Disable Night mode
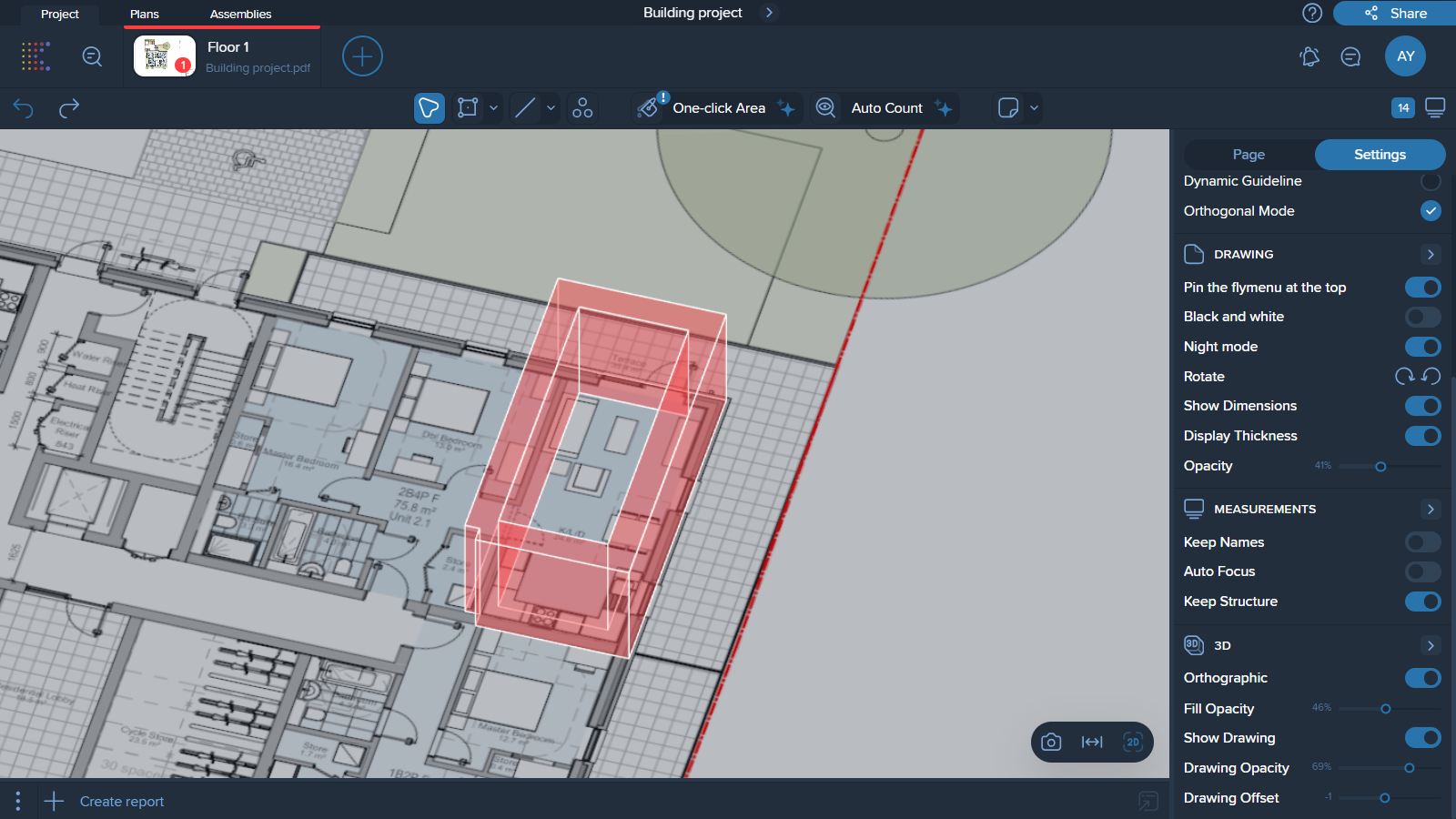 (x=1423, y=347)
